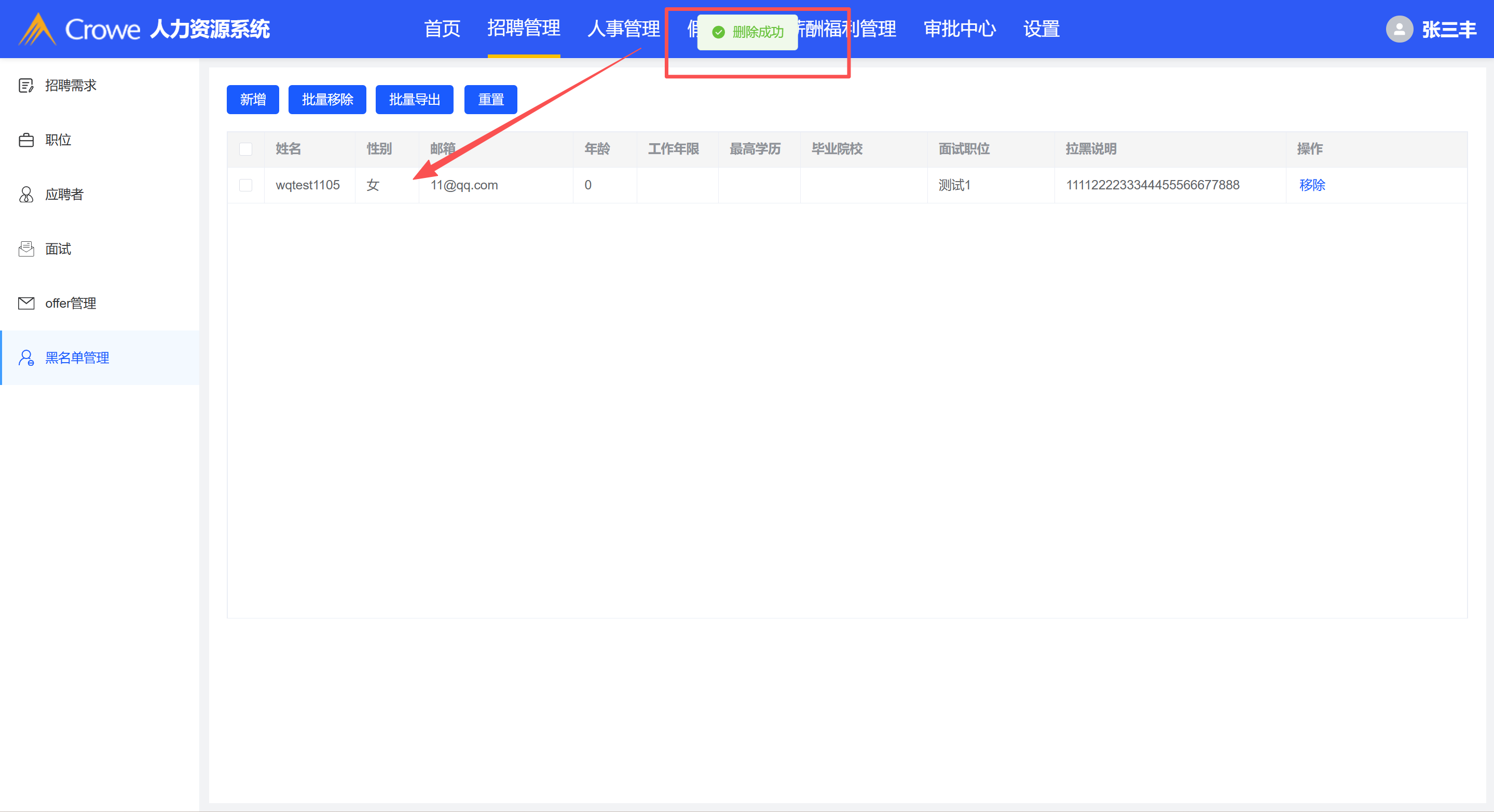
Task: Click the Crowe logo icon
Action: pyautogui.click(x=37, y=29)
